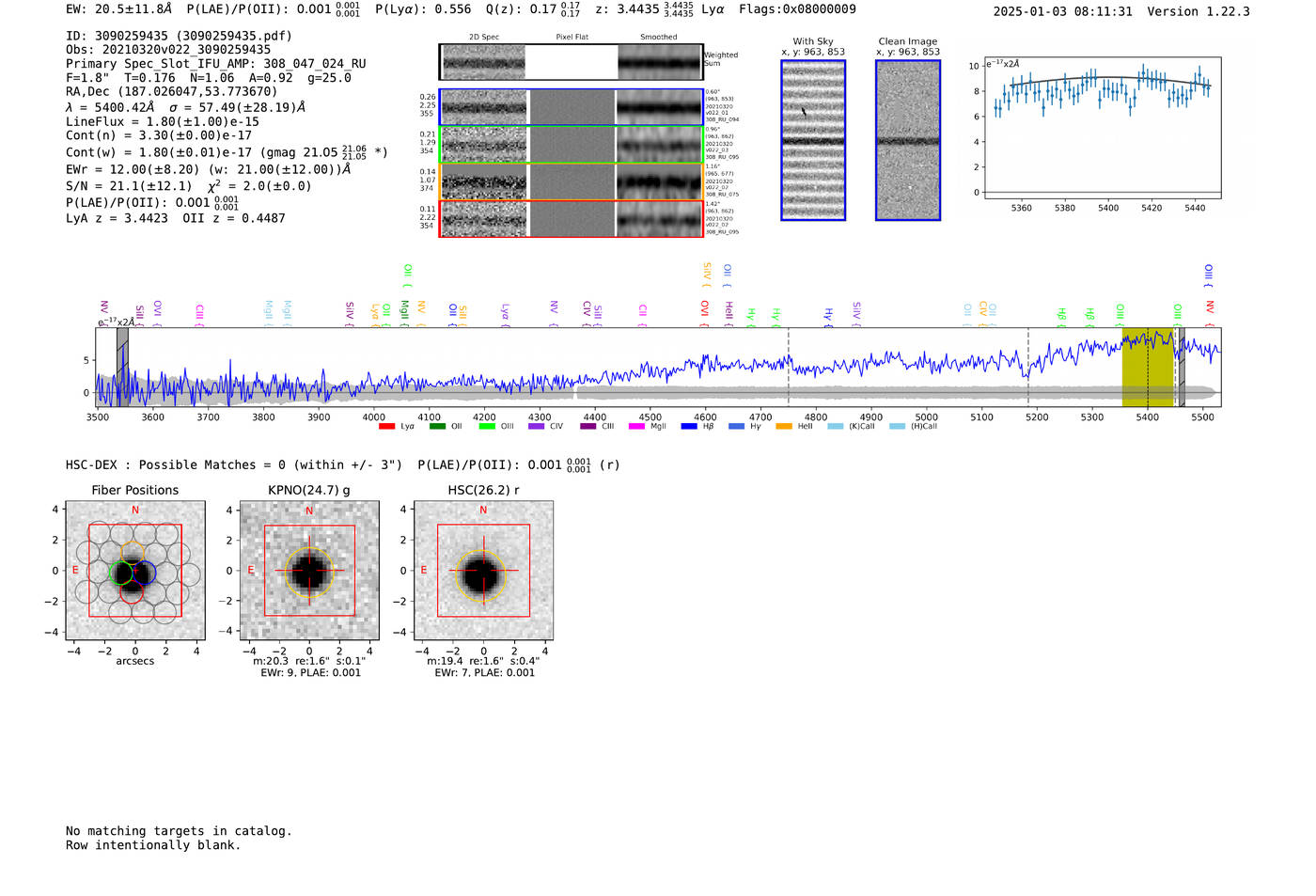Click 'm:20.3 re:1.6" s:0.1"' caption
This screenshot has width=1316, height=896.
click(309, 661)
